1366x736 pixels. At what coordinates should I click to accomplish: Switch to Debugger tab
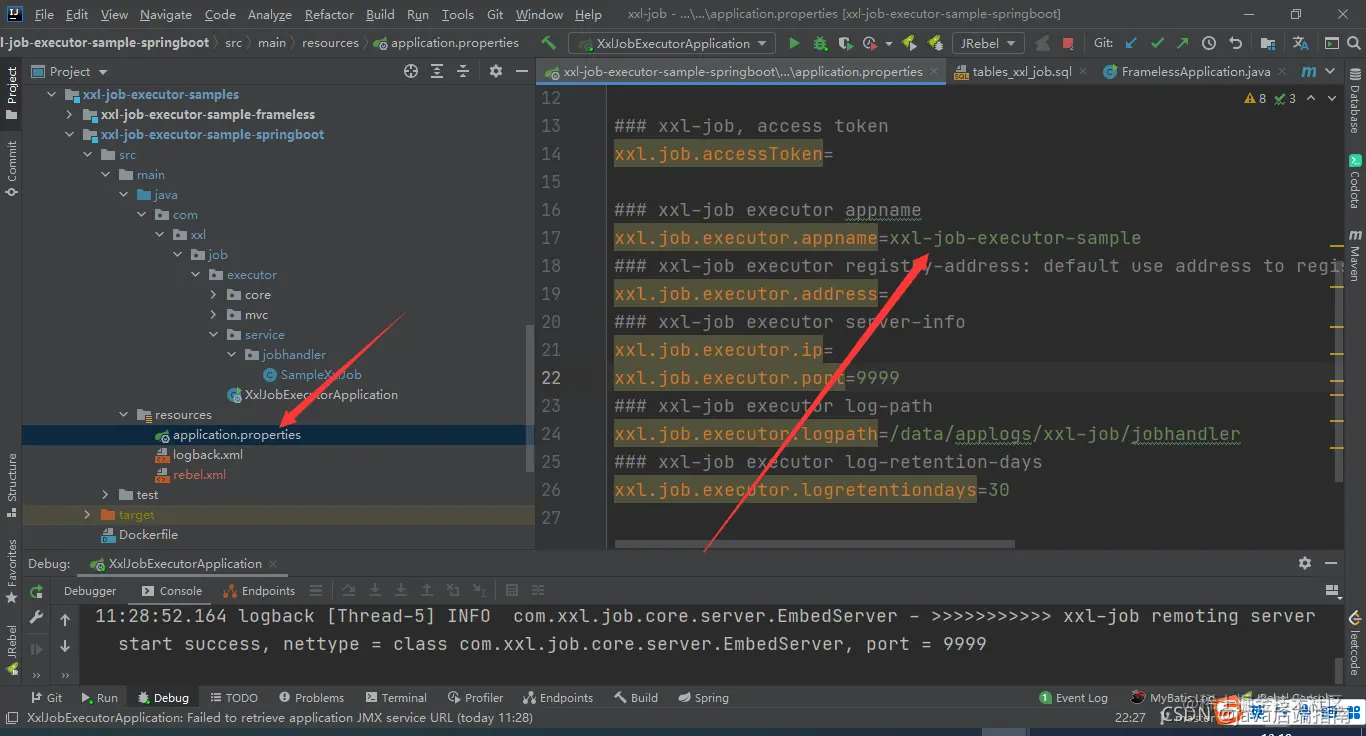click(x=90, y=591)
